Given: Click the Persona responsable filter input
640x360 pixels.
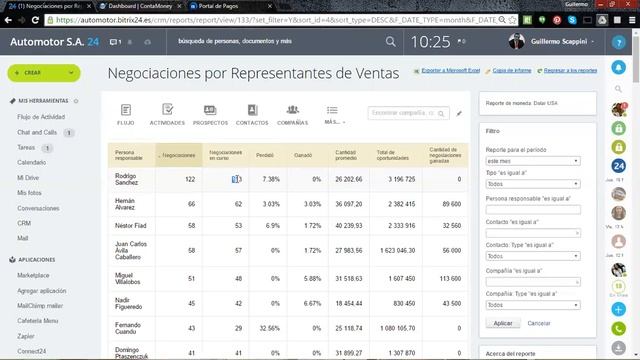Looking at the screenshot, I should pyautogui.click(x=533, y=210).
